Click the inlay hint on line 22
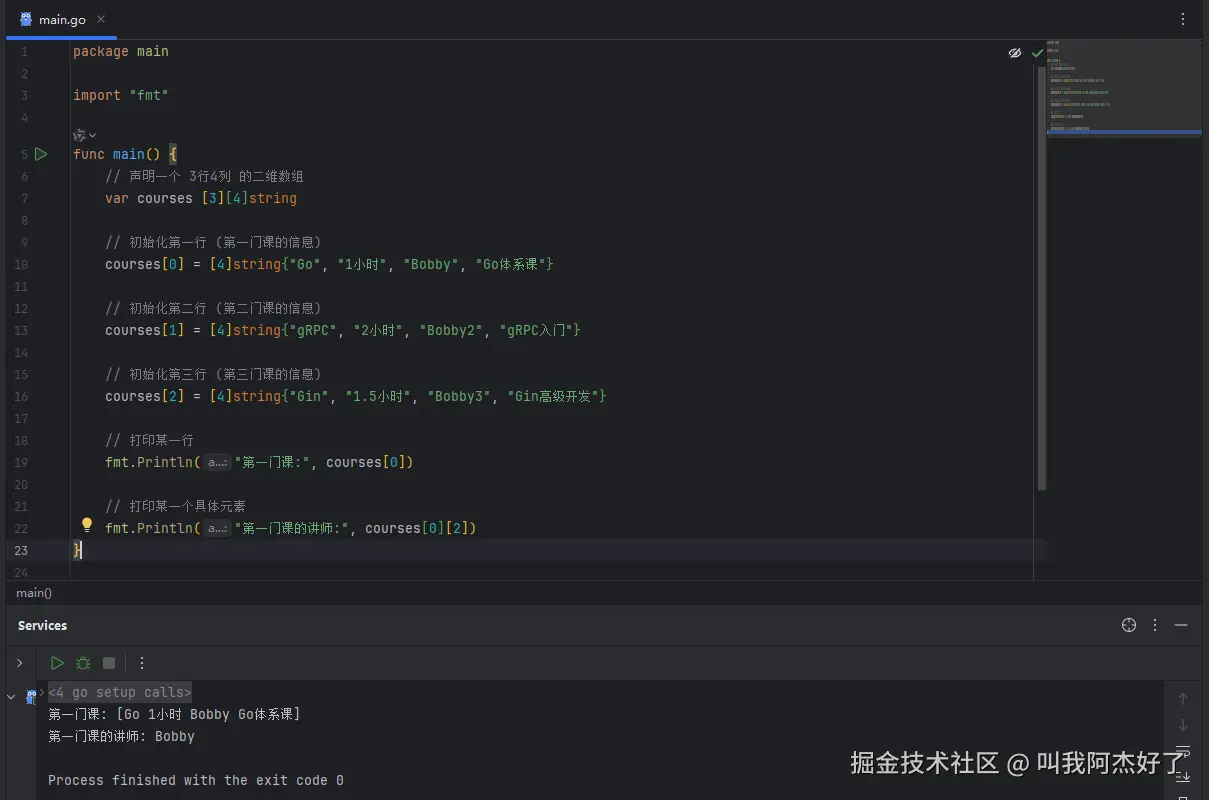 click(x=218, y=528)
